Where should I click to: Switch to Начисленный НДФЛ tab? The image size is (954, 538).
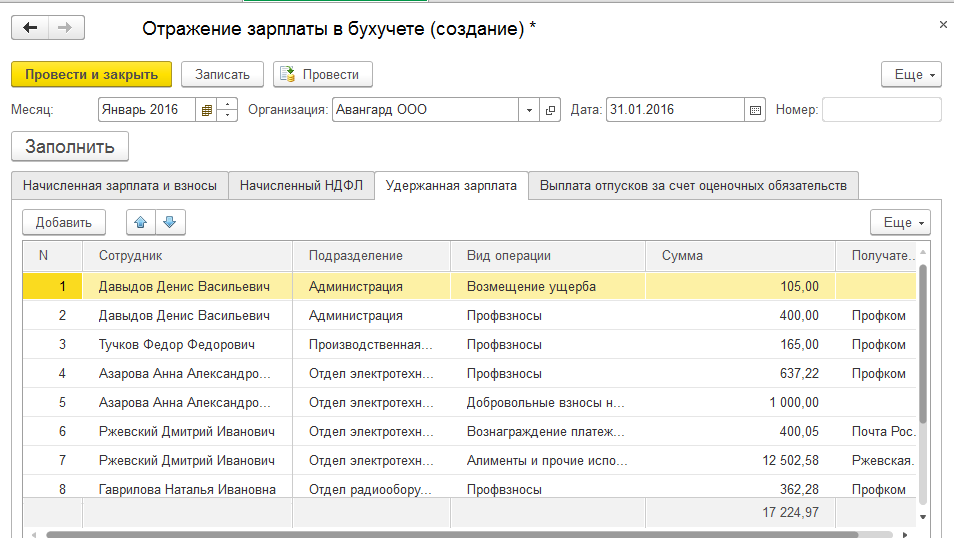point(301,186)
